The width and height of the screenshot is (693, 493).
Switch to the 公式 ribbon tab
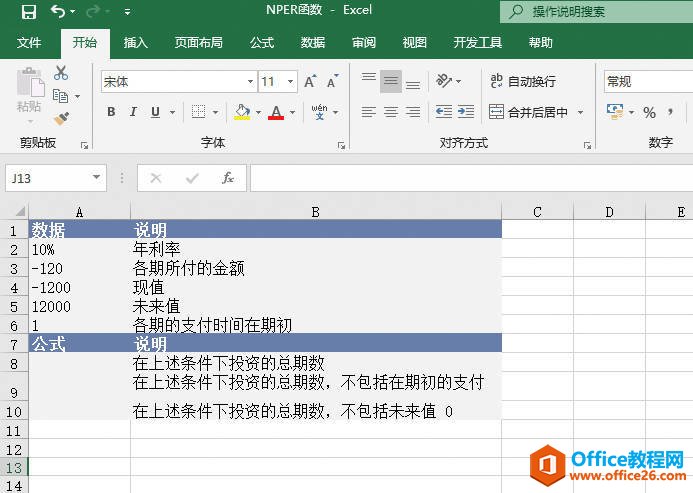point(262,43)
